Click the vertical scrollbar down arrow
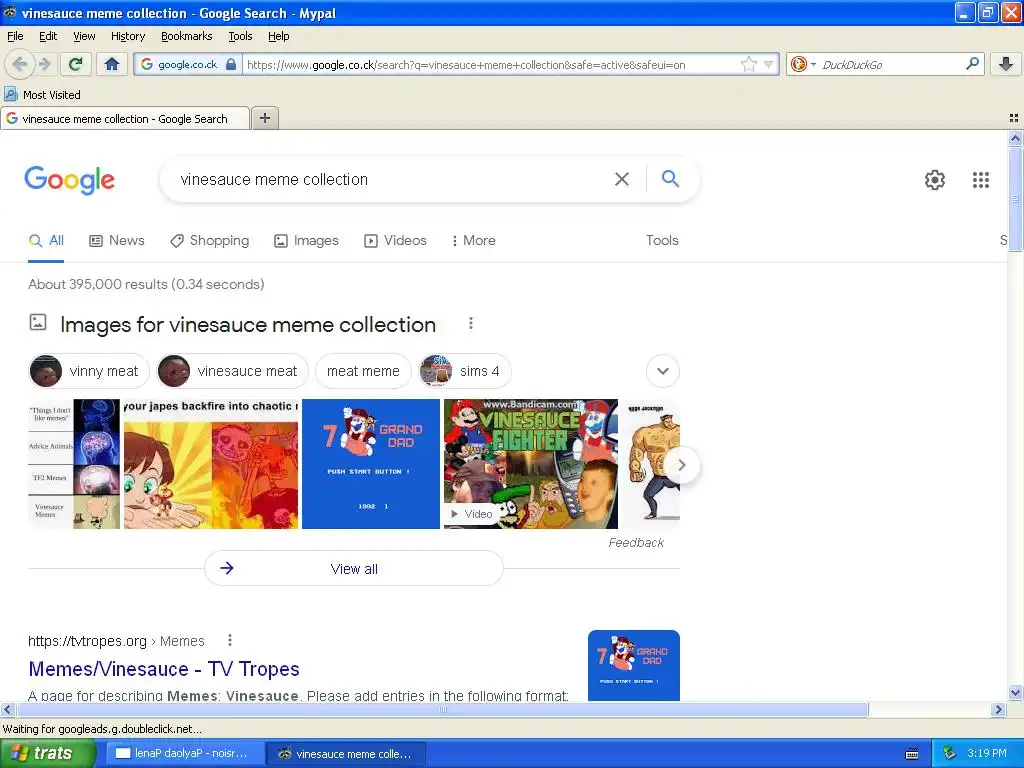The width and height of the screenshot is (1024, 768). [1015, 693]
